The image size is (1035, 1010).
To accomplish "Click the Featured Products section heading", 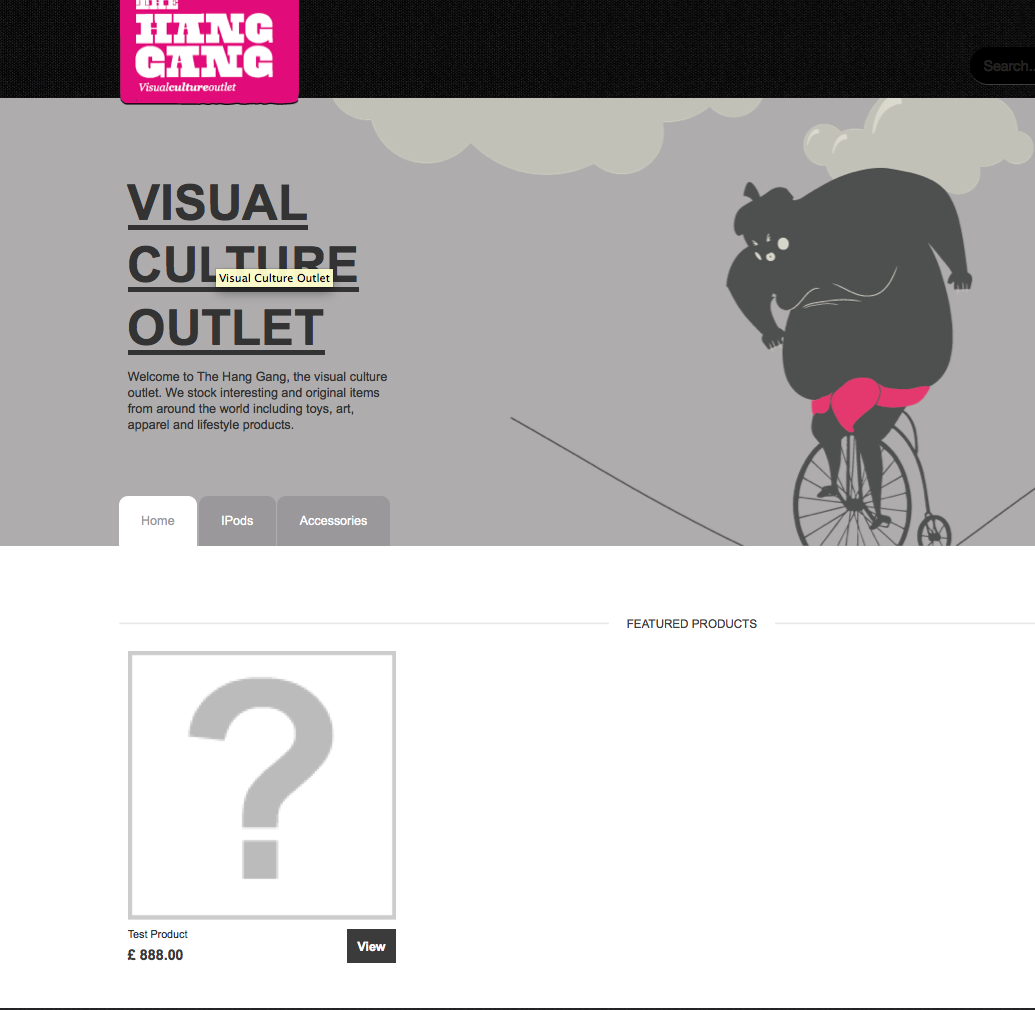I will point(691,624).
